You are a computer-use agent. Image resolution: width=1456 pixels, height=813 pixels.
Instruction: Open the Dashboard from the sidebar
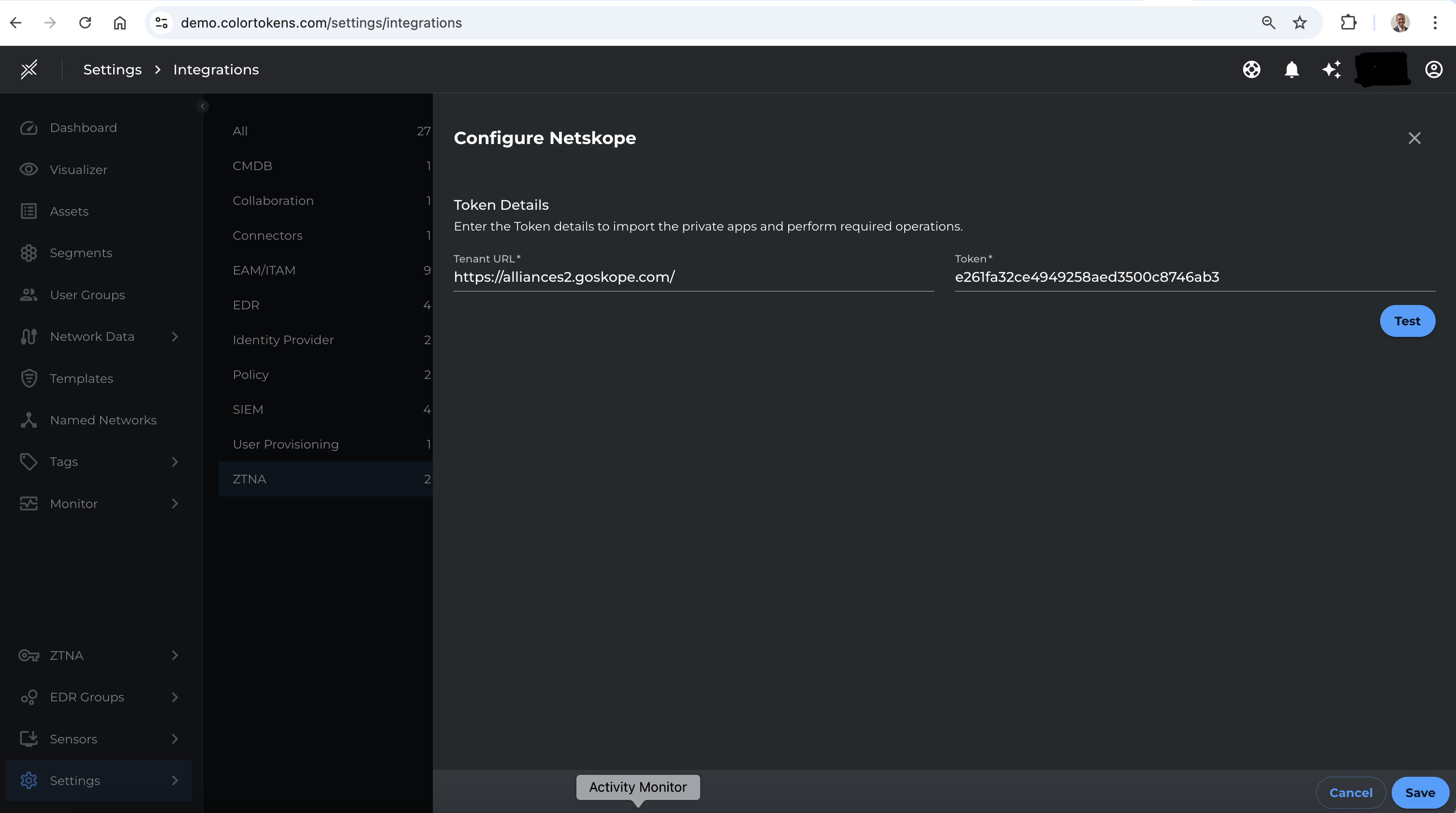tap(83, 127)
